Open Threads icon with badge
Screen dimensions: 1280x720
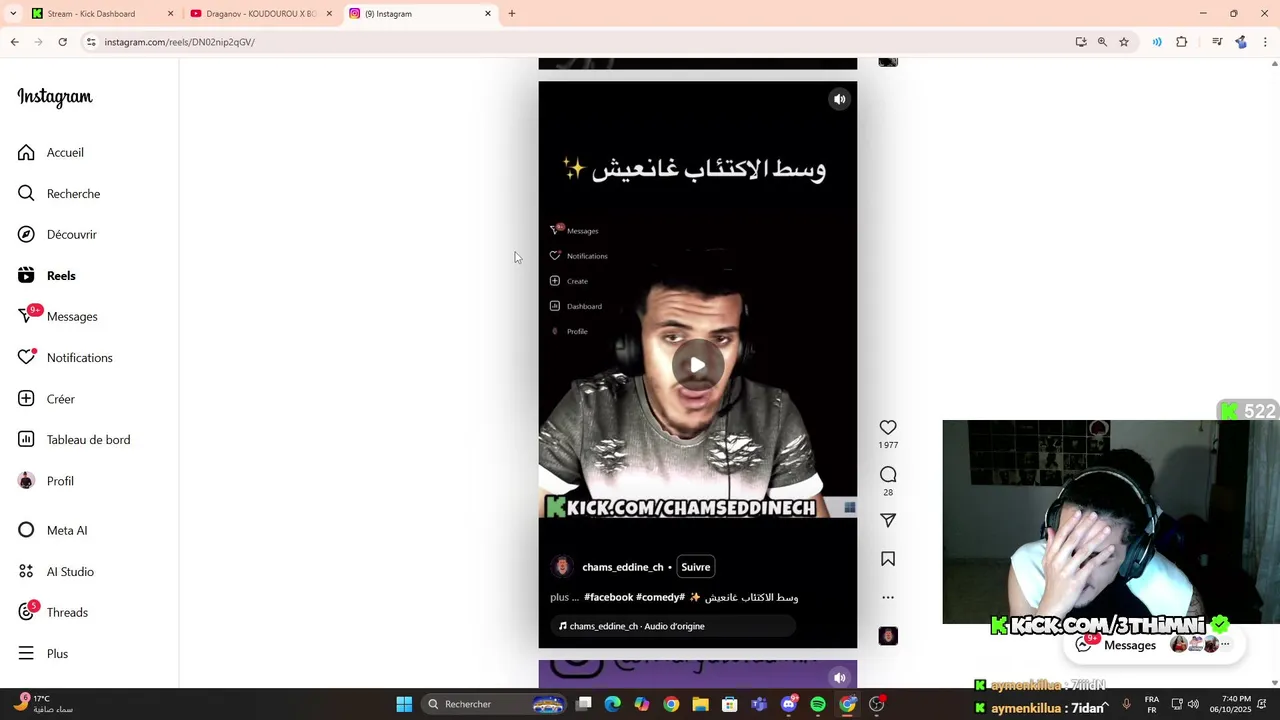click(26, 612)
